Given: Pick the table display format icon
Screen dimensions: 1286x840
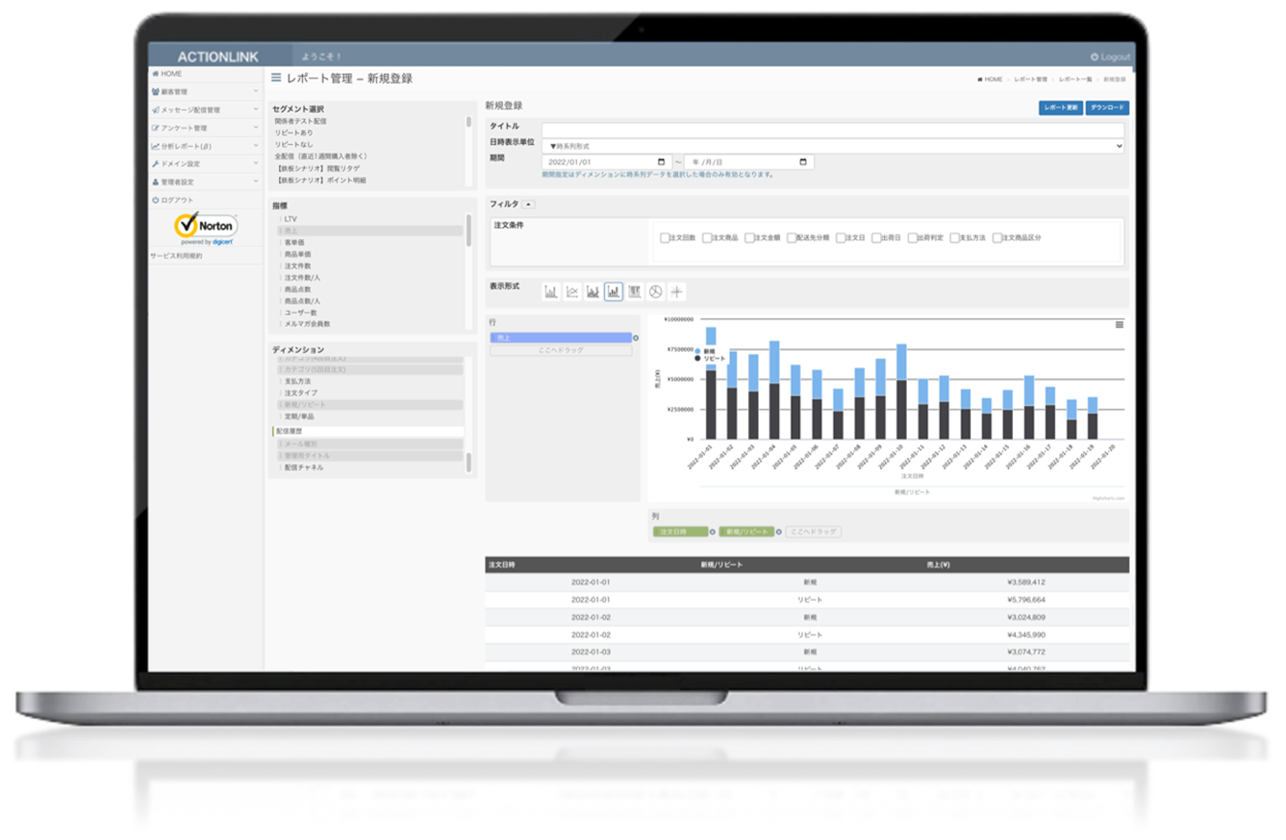Looking at the screenshot, I should [634, 292].
